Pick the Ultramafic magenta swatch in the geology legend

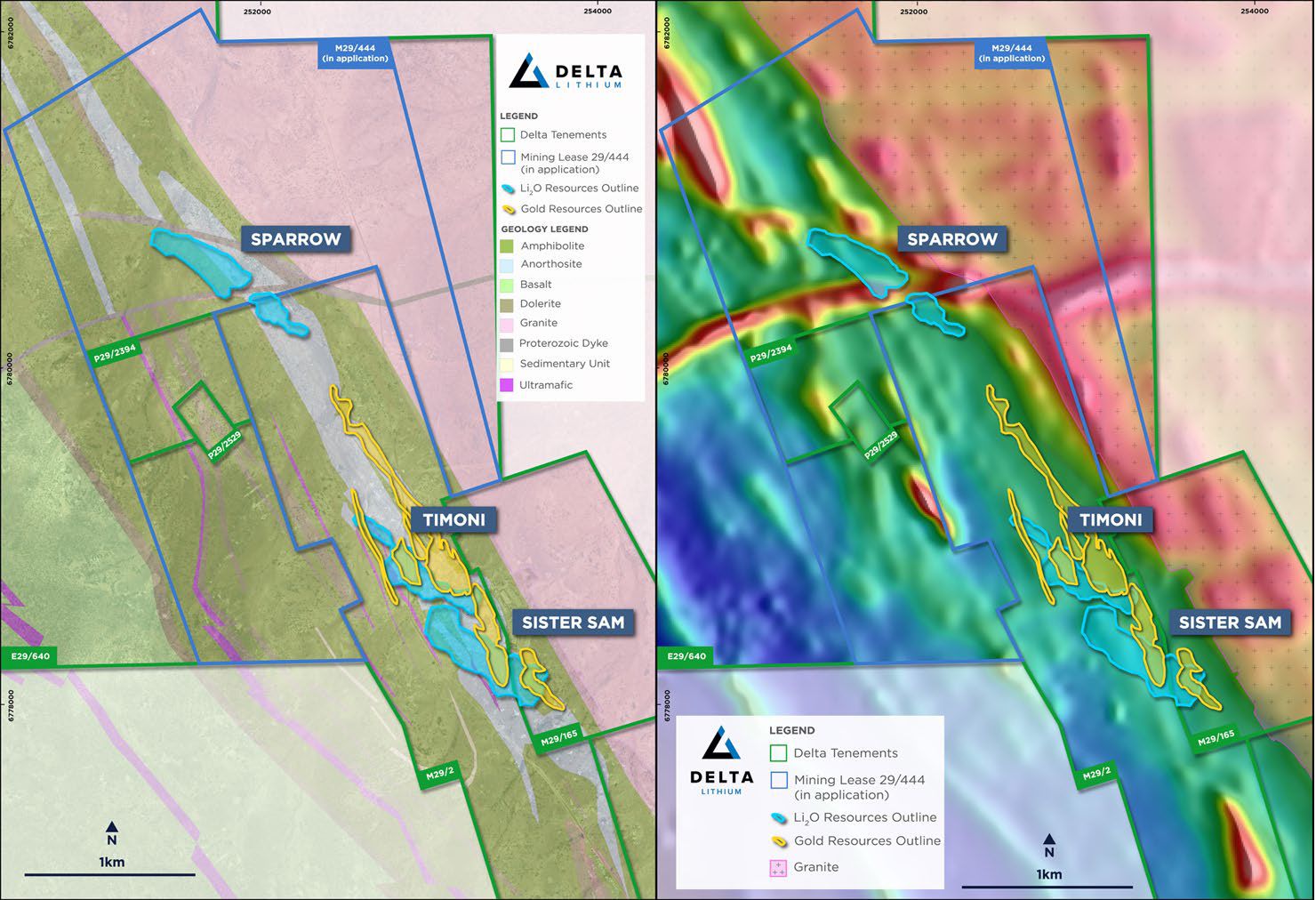coord(508,385)
